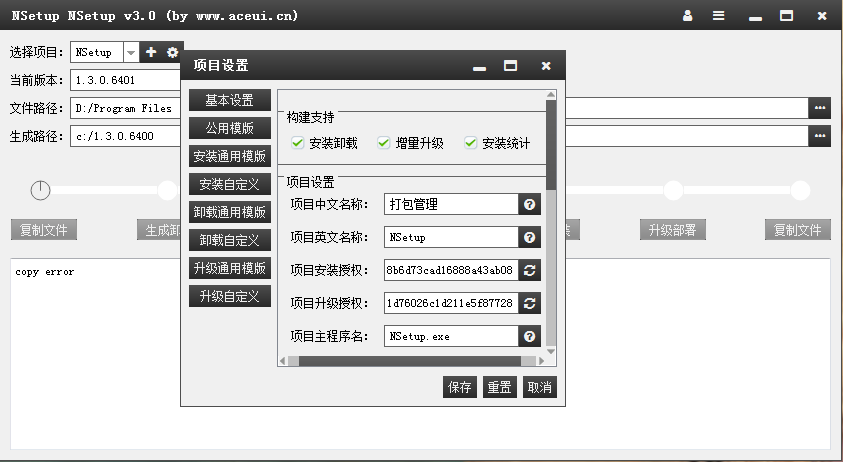Screen dimensions: 843x462
Task: Click scroll-down arrow in settings panel
Action: pyautogui.click(x=551, y=351)
